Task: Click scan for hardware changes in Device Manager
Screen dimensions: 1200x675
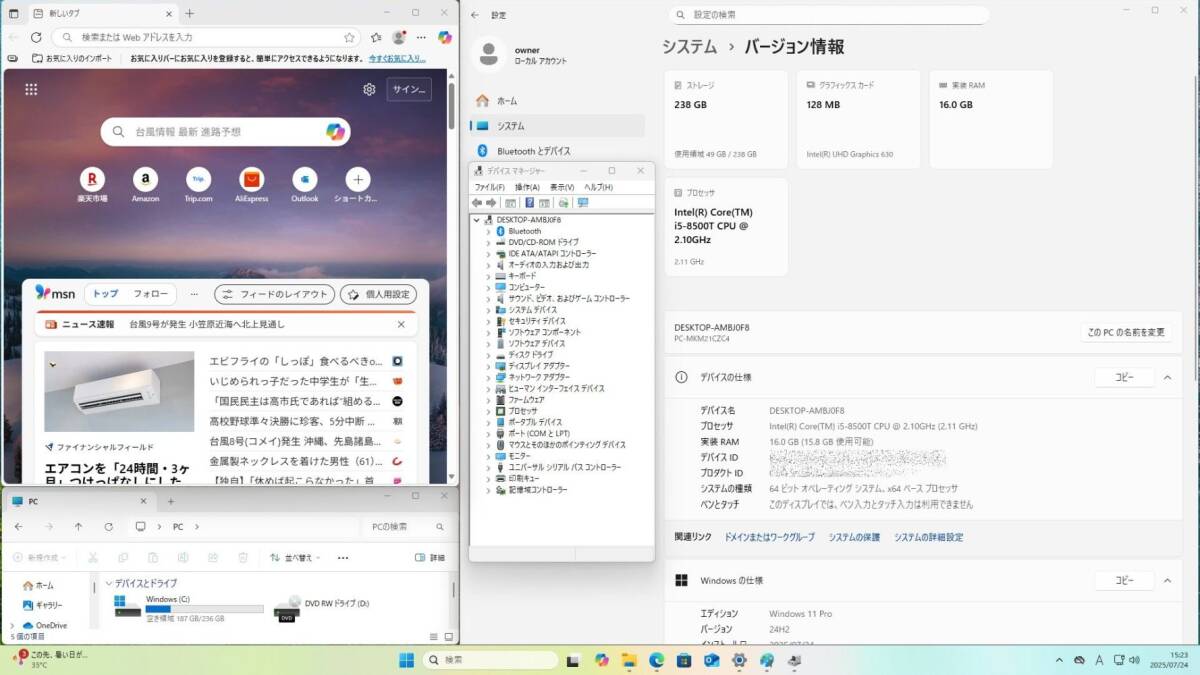Action: (583, 203)
